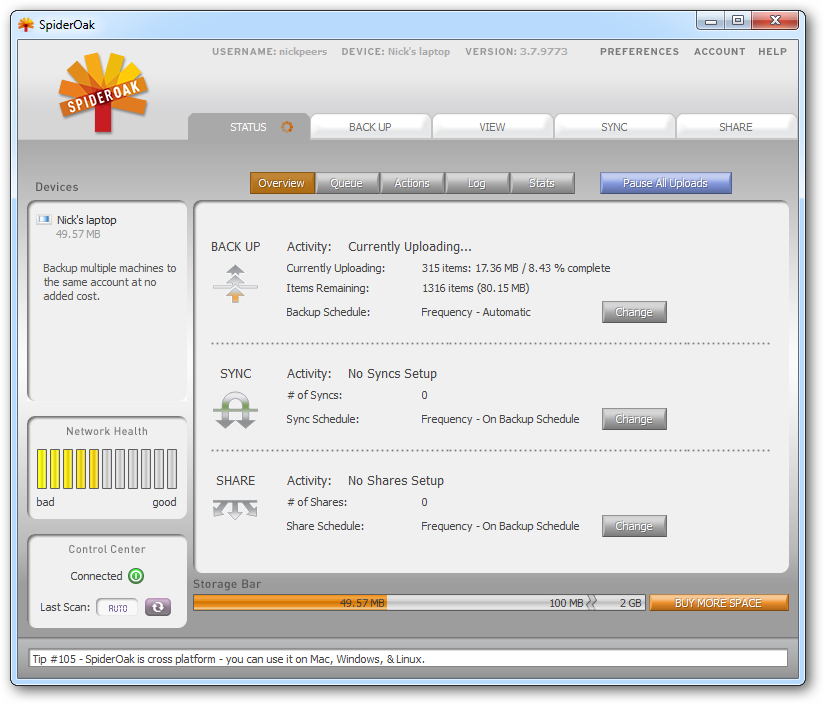Select the Overview sub-tab
The height and width of the screenshot is (704, 824).
pyautogui.click(x=282, y=183)
